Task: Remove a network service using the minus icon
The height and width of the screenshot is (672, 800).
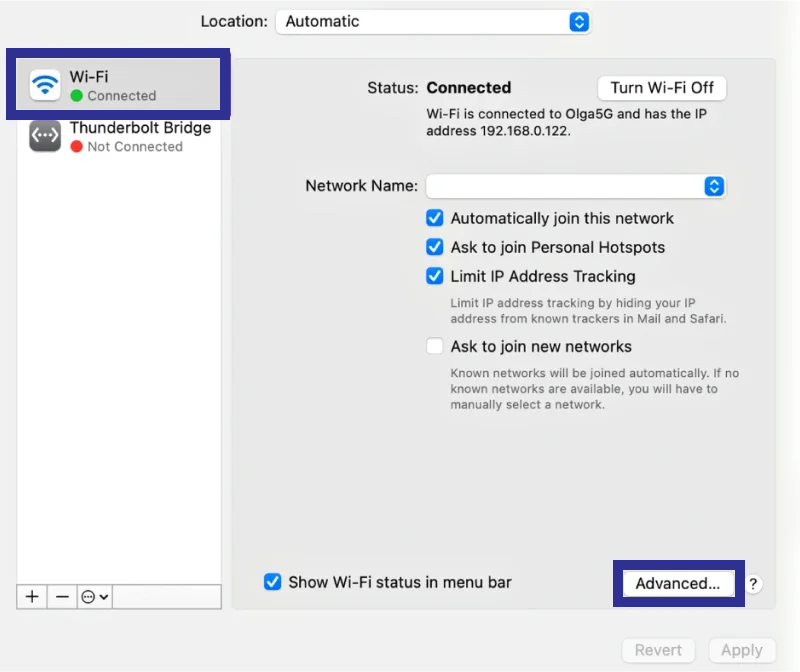Action: coord(60,596)
